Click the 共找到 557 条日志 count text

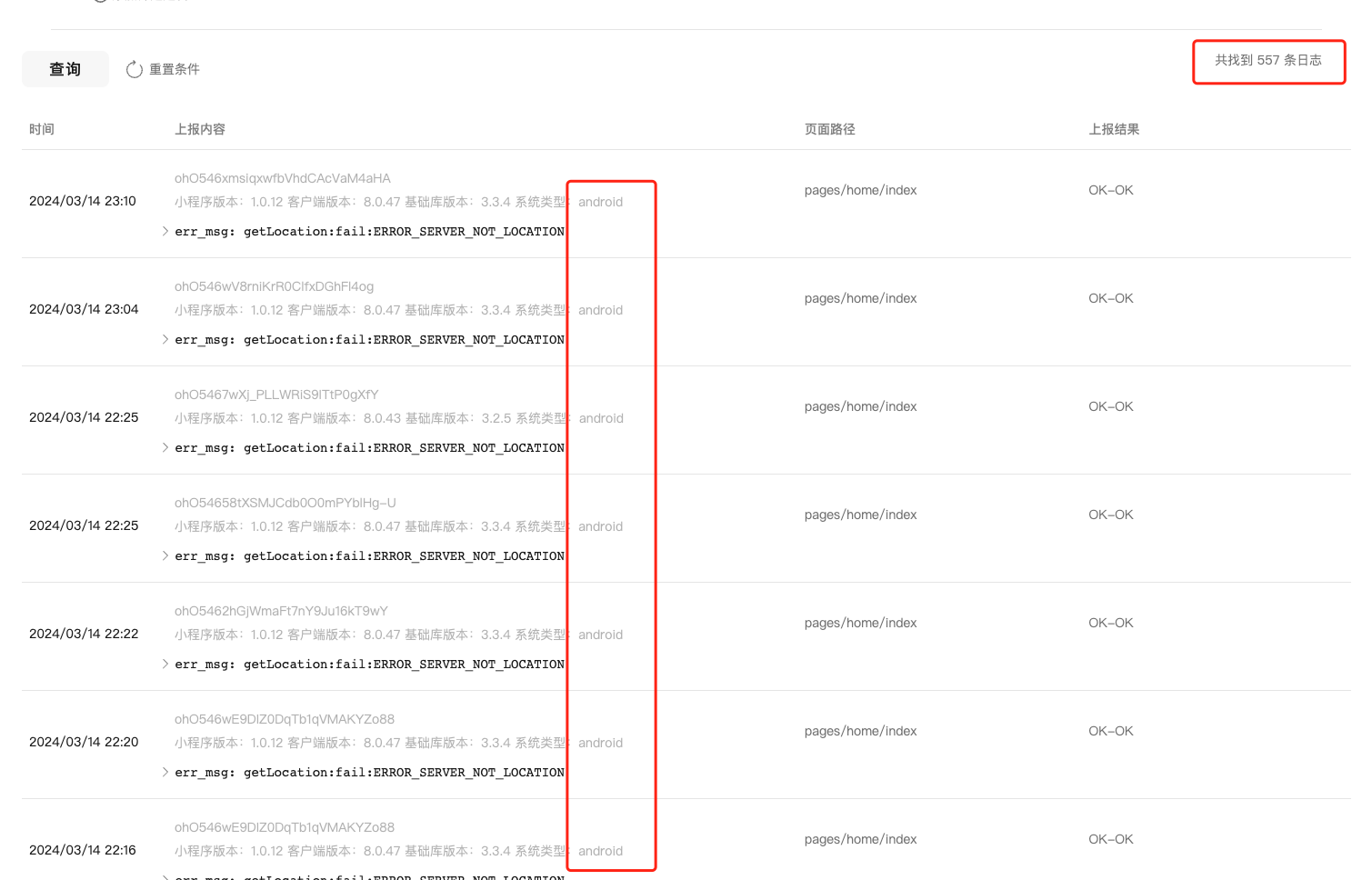click(1268, 60)
